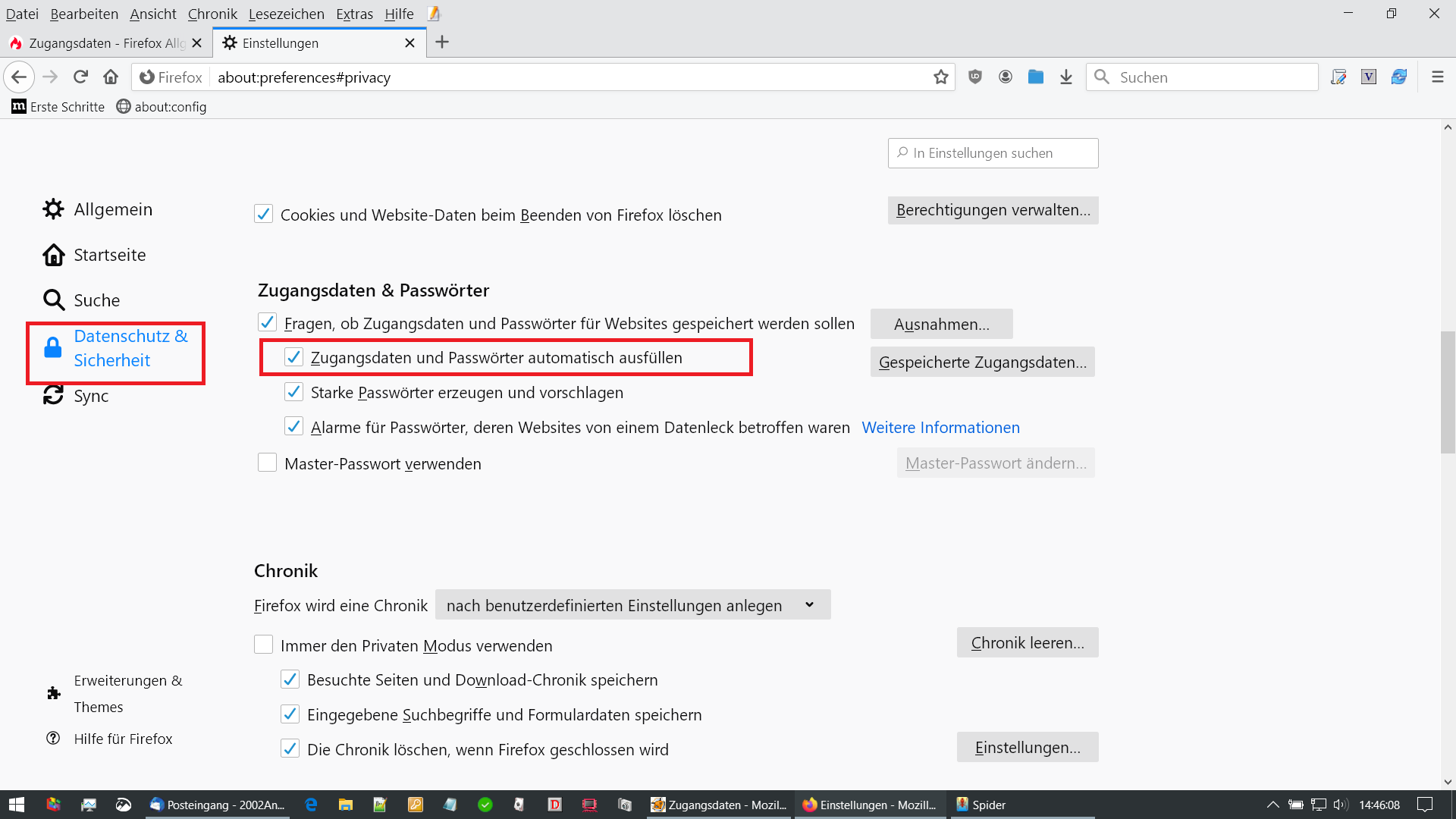Open the Lesezeichen menu
This screenshot has width=1456, height=819.
(x=286, y=14)
